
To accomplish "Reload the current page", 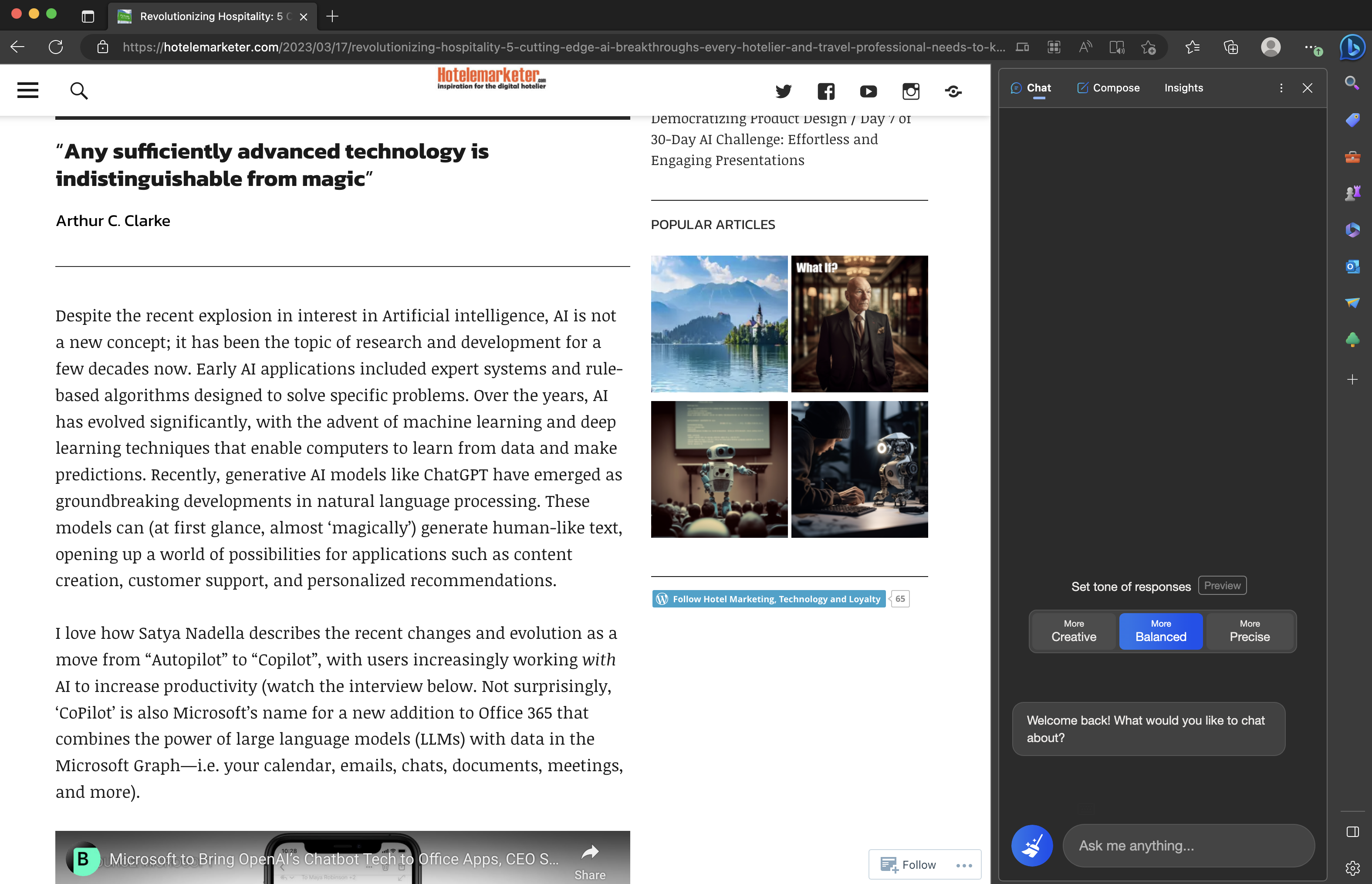I will (56, 47).
